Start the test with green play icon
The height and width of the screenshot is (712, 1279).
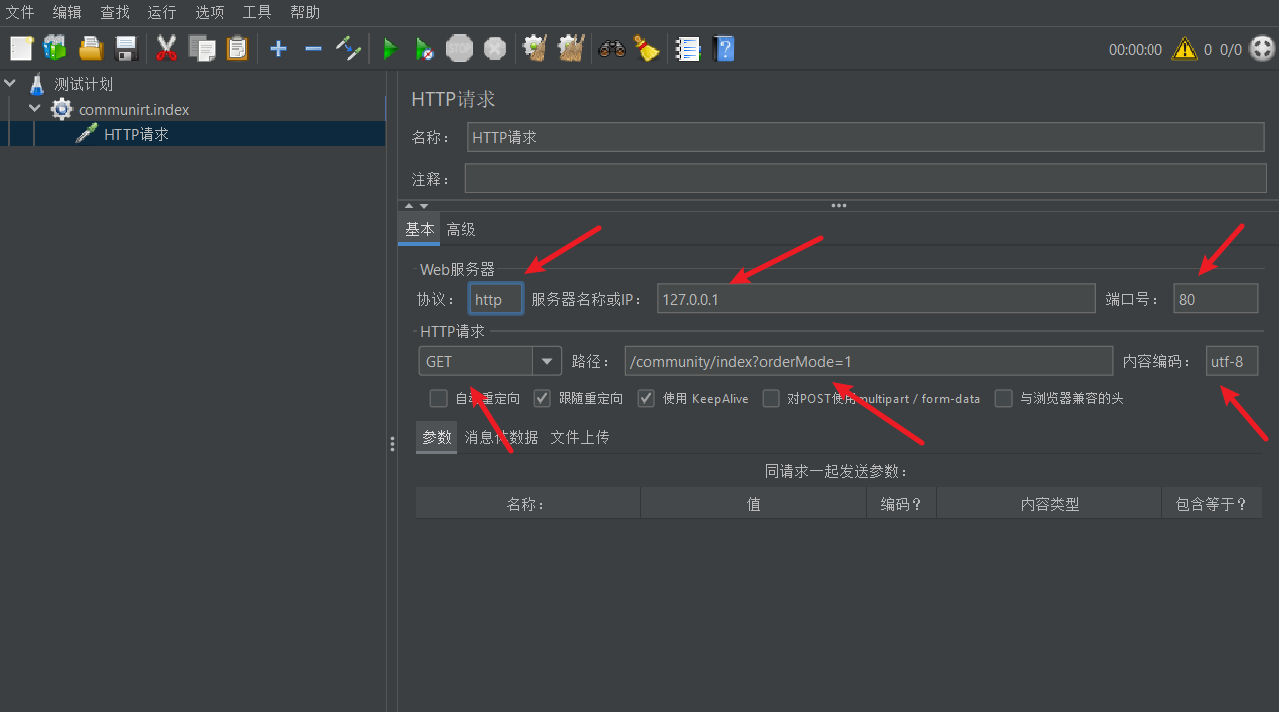pos(390,48)
